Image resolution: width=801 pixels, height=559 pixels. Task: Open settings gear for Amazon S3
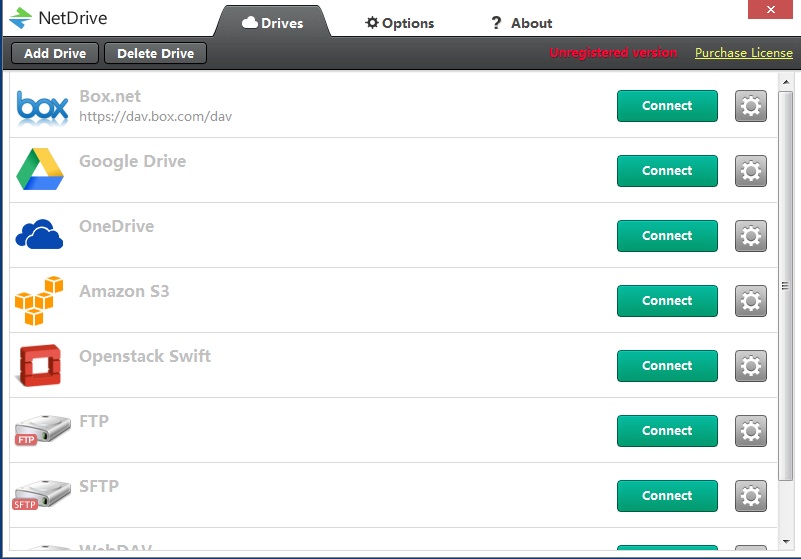point(750,301)
